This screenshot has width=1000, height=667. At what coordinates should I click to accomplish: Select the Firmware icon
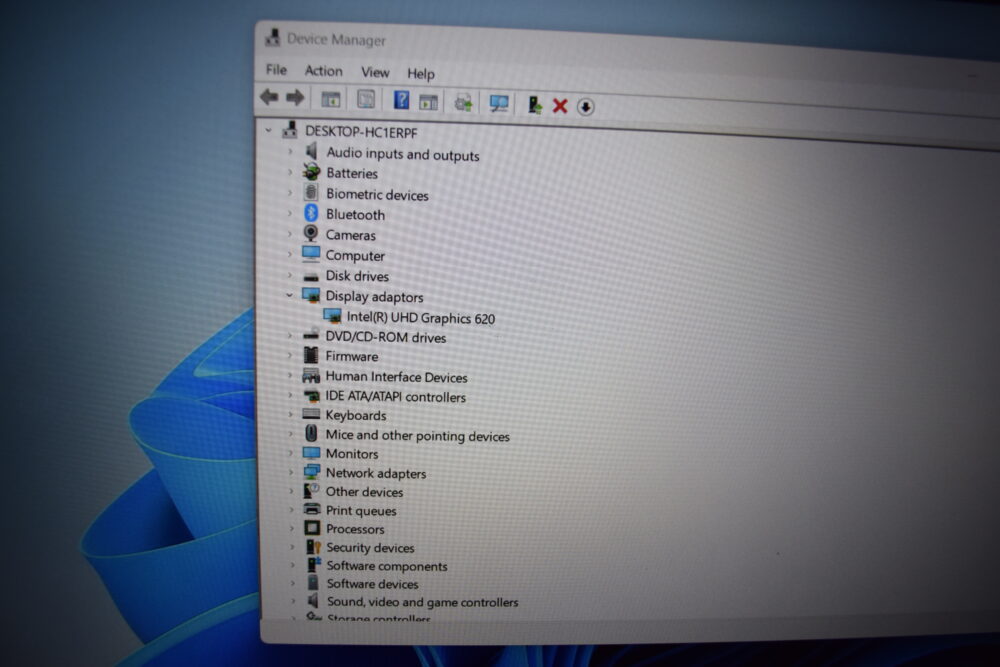pyautogui.click(x=311, y=355)
